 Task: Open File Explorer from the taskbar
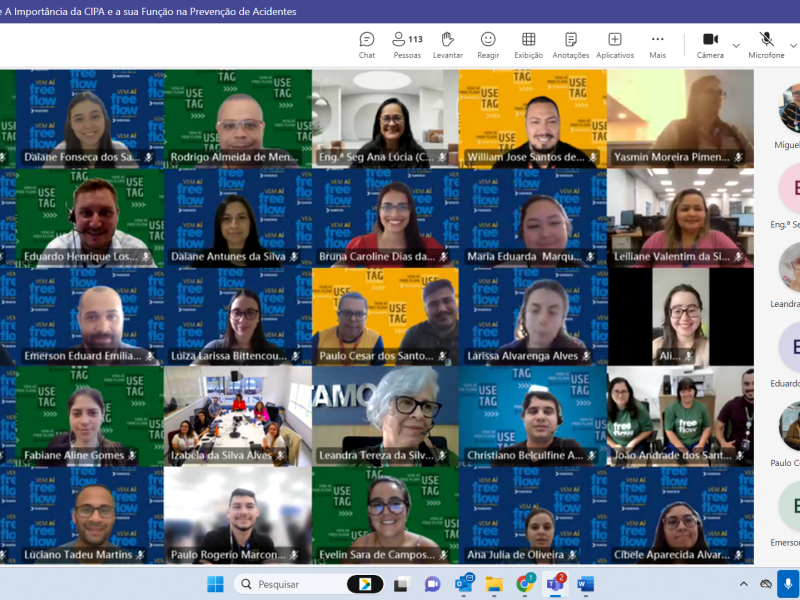point(494,584)
